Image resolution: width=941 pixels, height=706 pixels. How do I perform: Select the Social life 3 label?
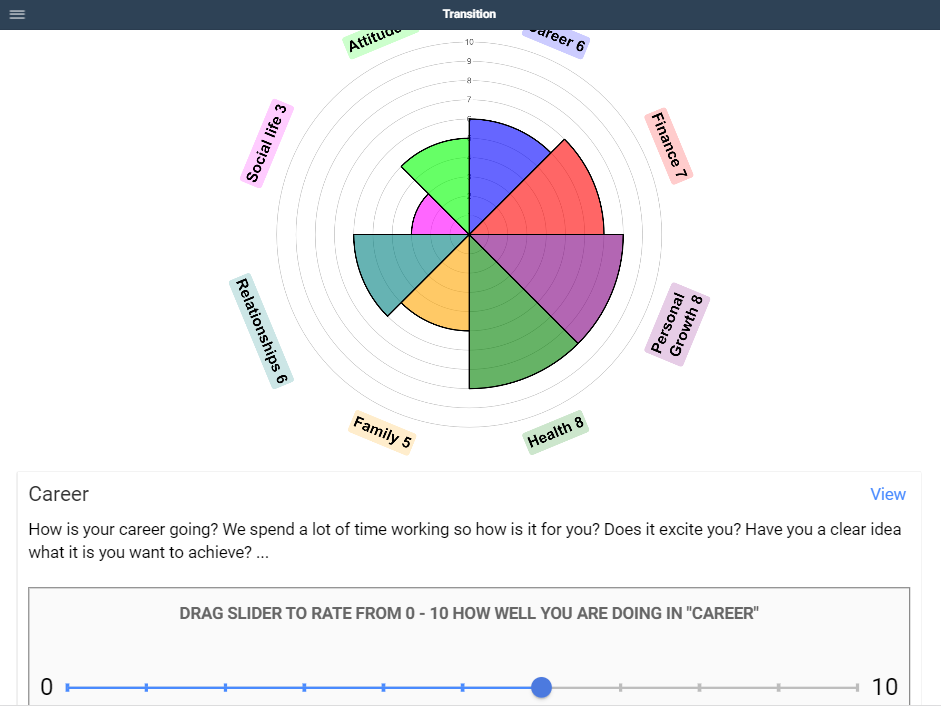(266, 143)
